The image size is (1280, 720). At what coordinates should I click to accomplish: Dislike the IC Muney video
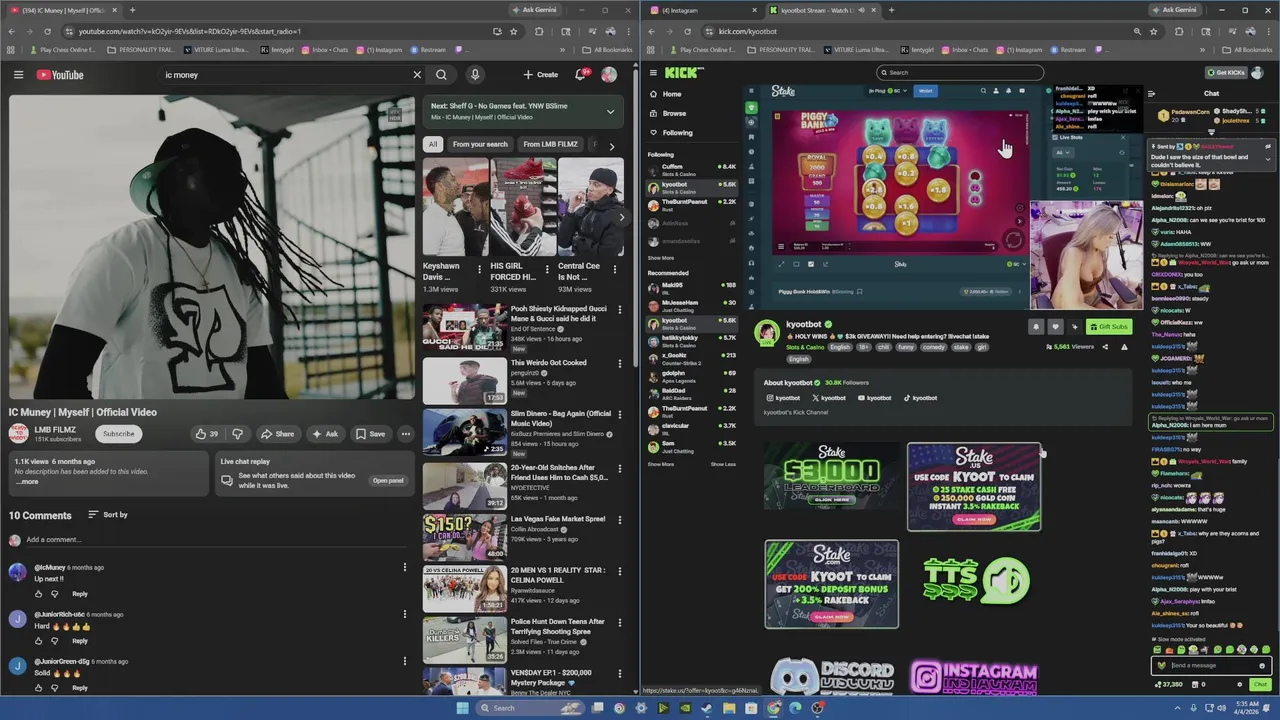237,434
